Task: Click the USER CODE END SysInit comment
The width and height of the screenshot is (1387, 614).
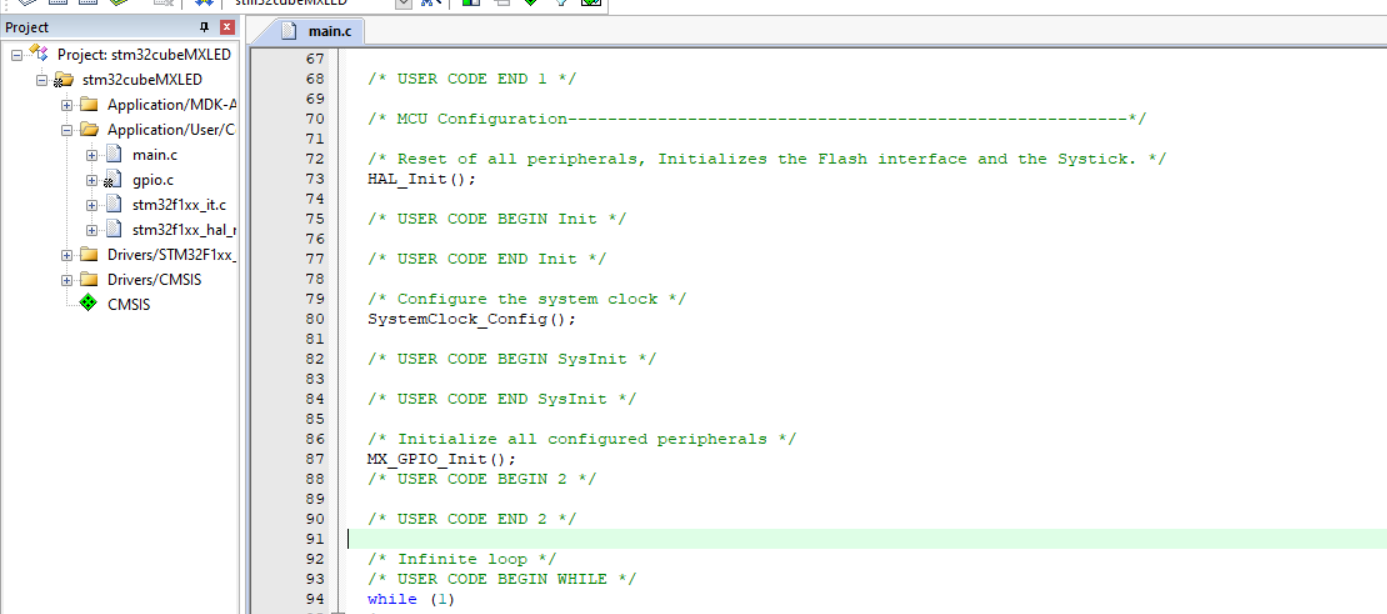Action: coord(501,399)
